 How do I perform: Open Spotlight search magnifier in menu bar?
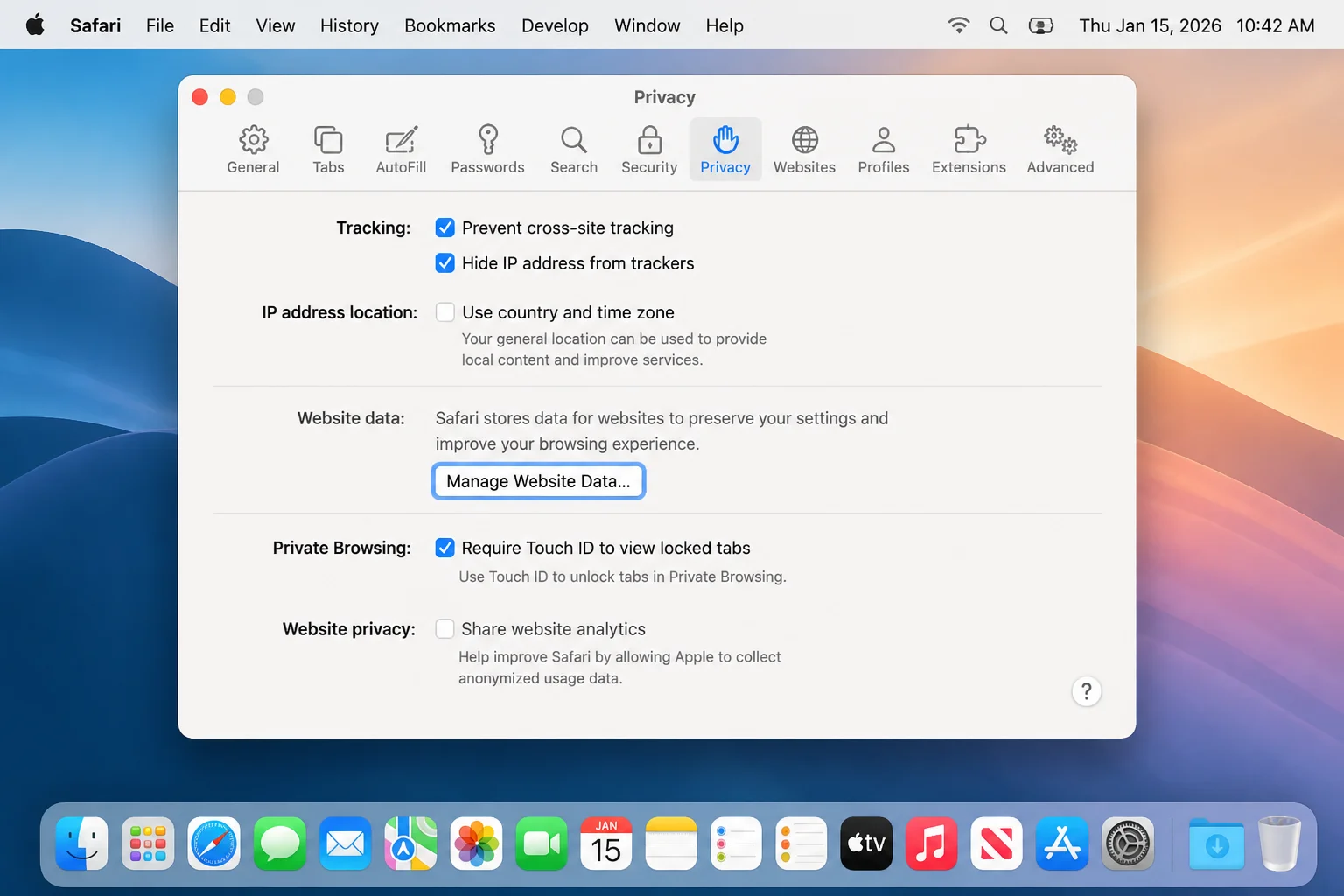point(998,25)
